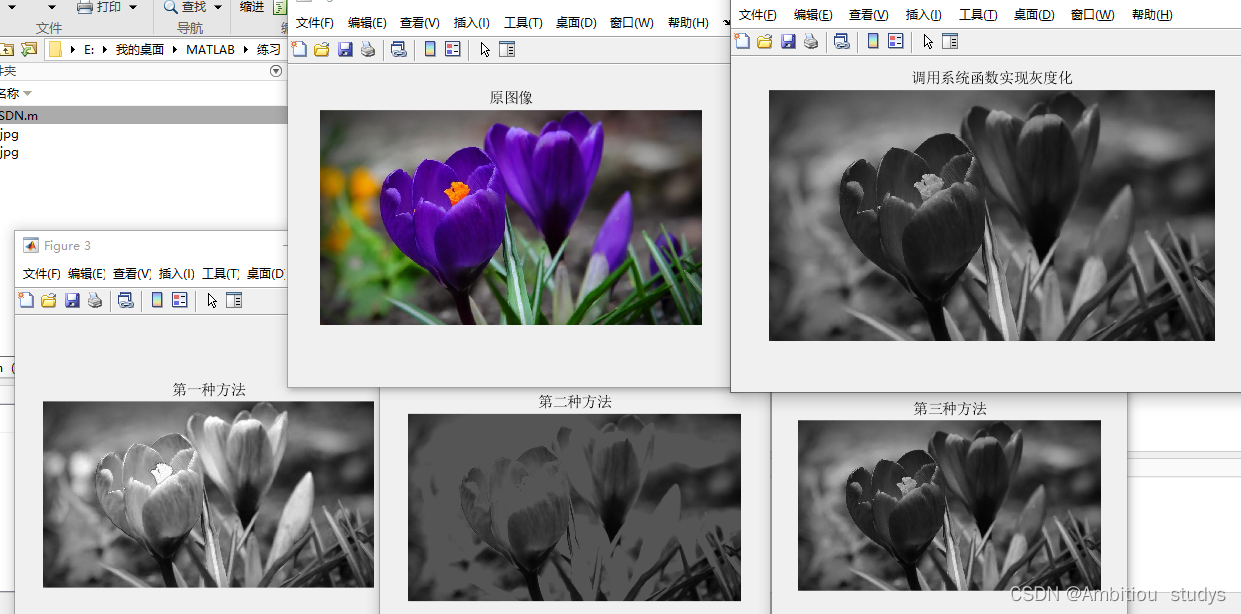Insert colorbar in Figure 3
1241x614 pixels.
point(157,300)
